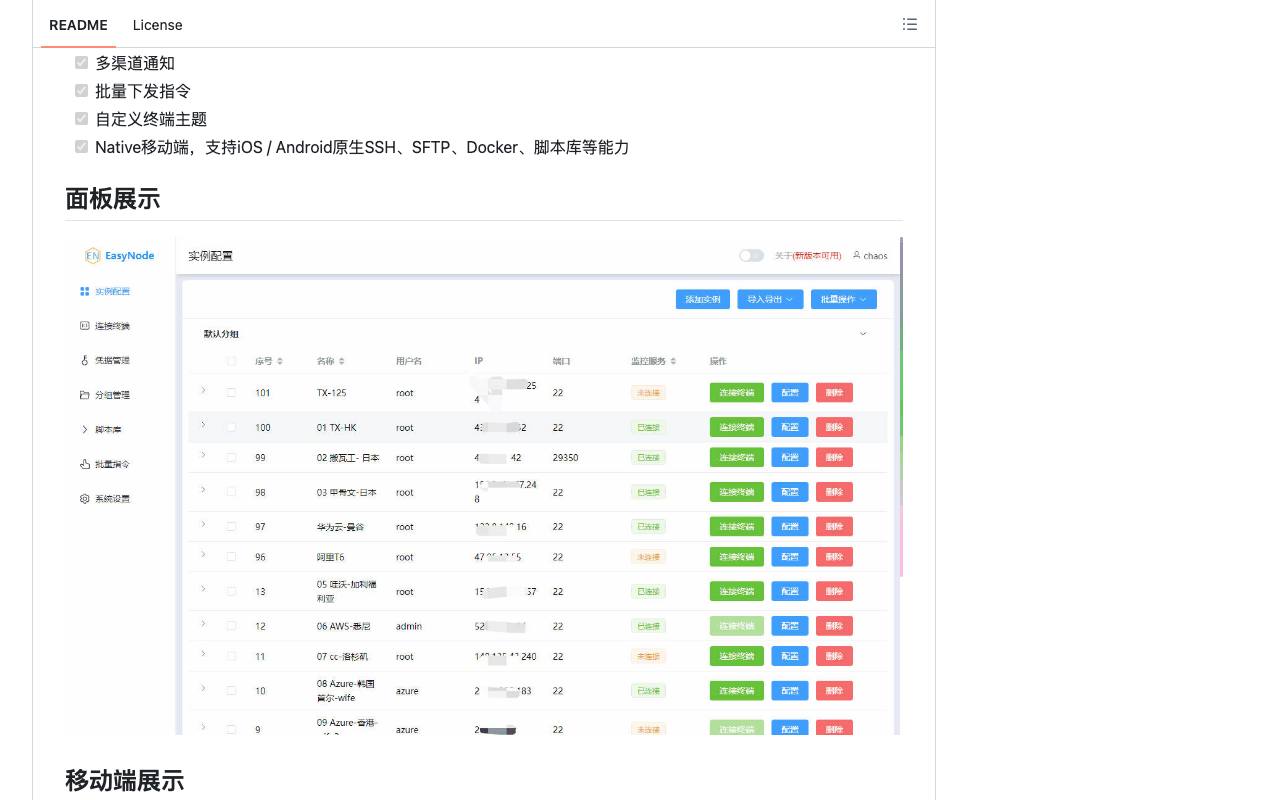Expand row 98 甲骨文-日本 details
This screenshot has width=1280, height=800.
tap(203, 490)
